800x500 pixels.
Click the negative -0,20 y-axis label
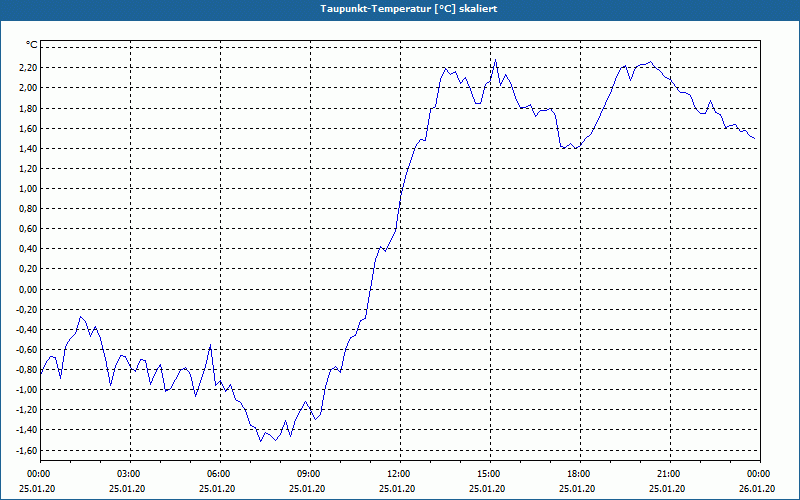[28, 309]
